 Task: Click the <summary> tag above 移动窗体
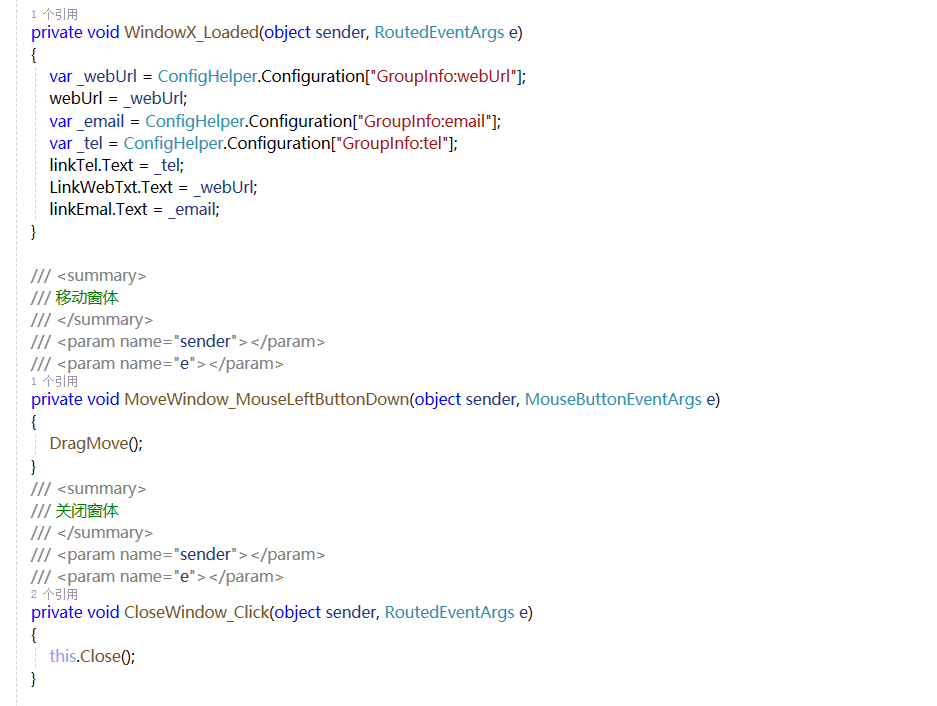point(102,276)
